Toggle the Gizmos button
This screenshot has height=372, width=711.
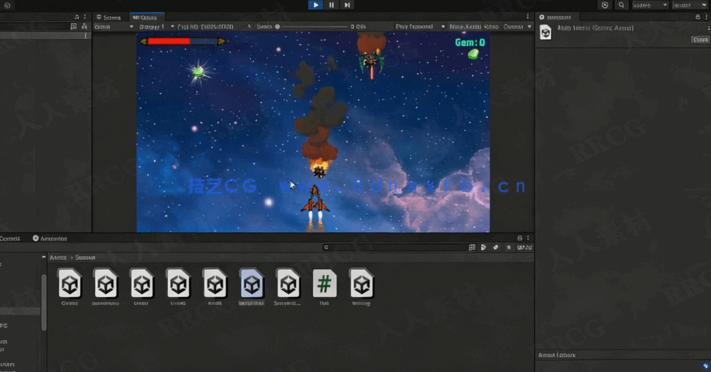click(x=513, y=27)
